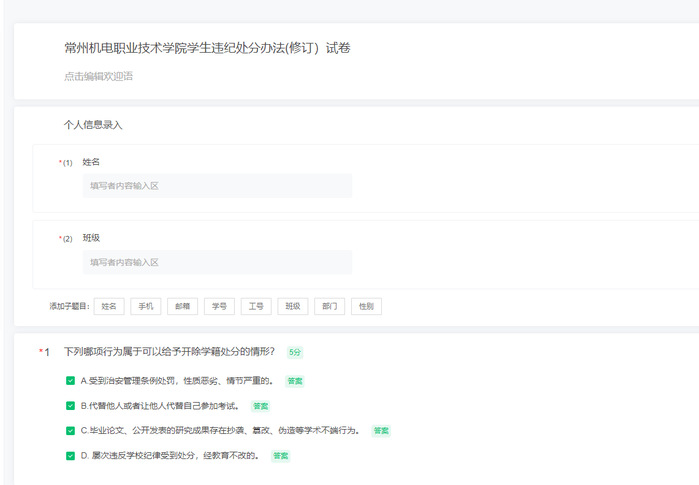
Task: Add the 部门 sub-question button
Action: coord(329,307)
